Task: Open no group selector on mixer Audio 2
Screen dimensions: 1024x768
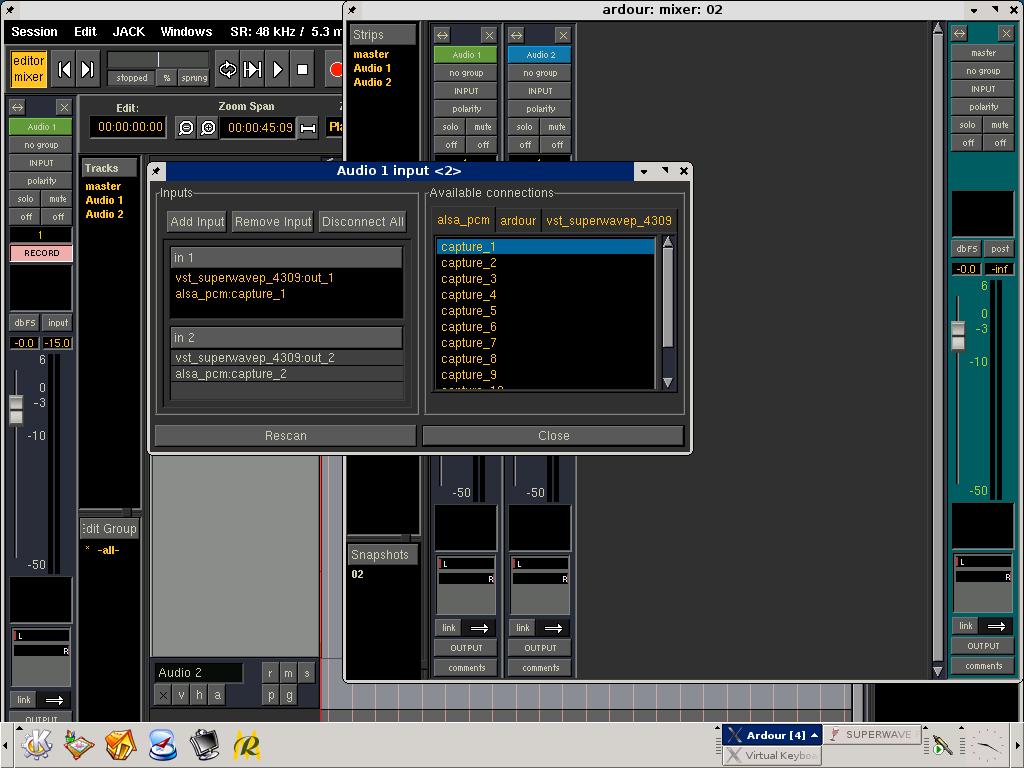Action: coord(540,73)
